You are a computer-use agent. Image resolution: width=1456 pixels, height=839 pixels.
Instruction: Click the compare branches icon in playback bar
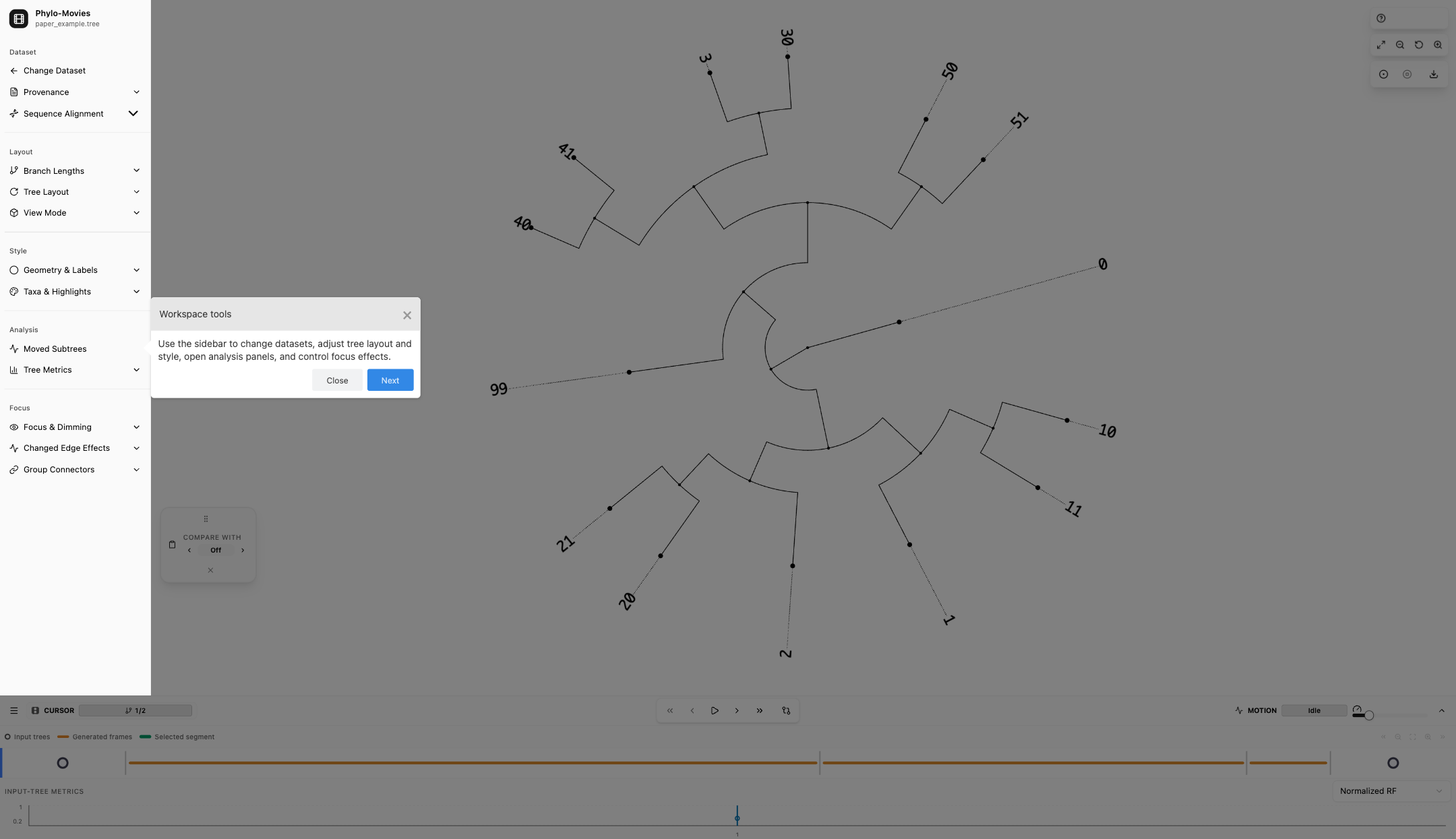(x=785, y=710)
